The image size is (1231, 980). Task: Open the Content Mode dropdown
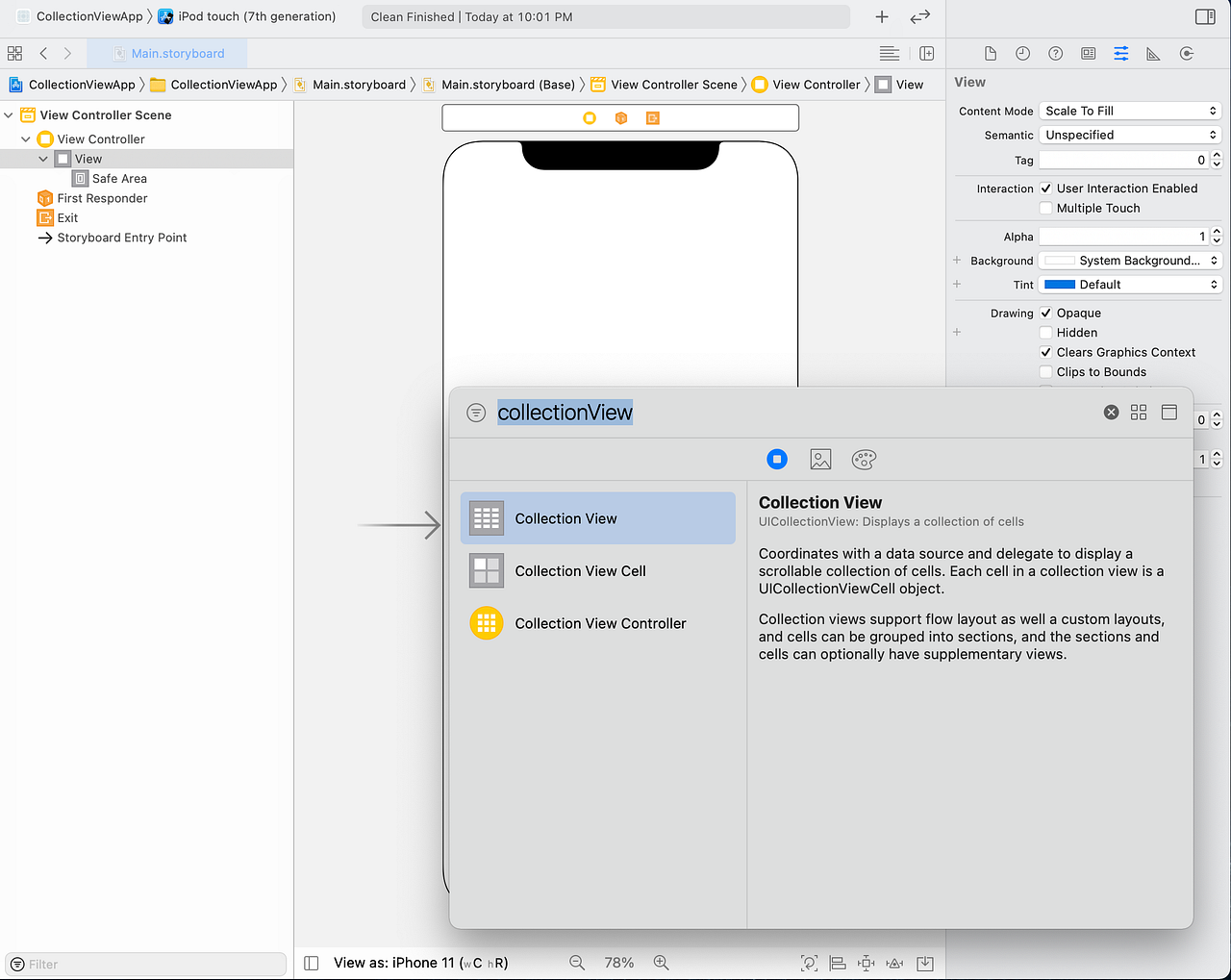click(x=1129, y=110)
